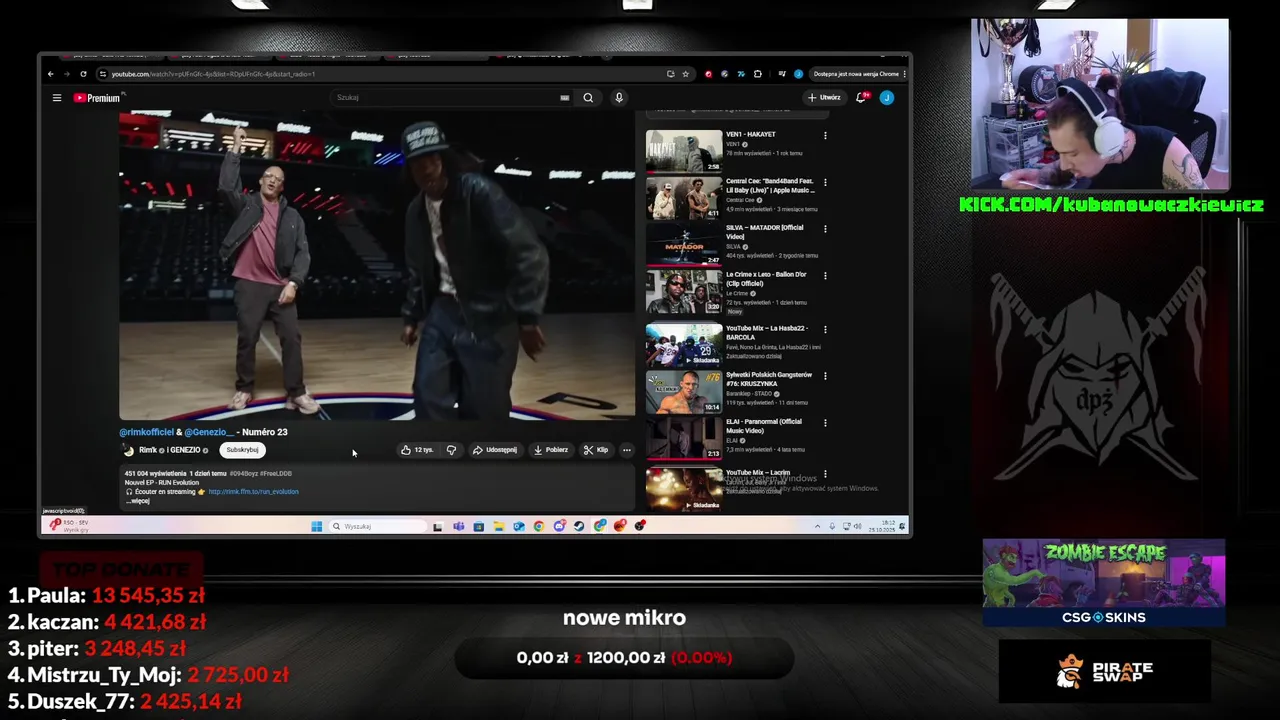Click the search magnifier button on YouTube

tap(588, 98)
